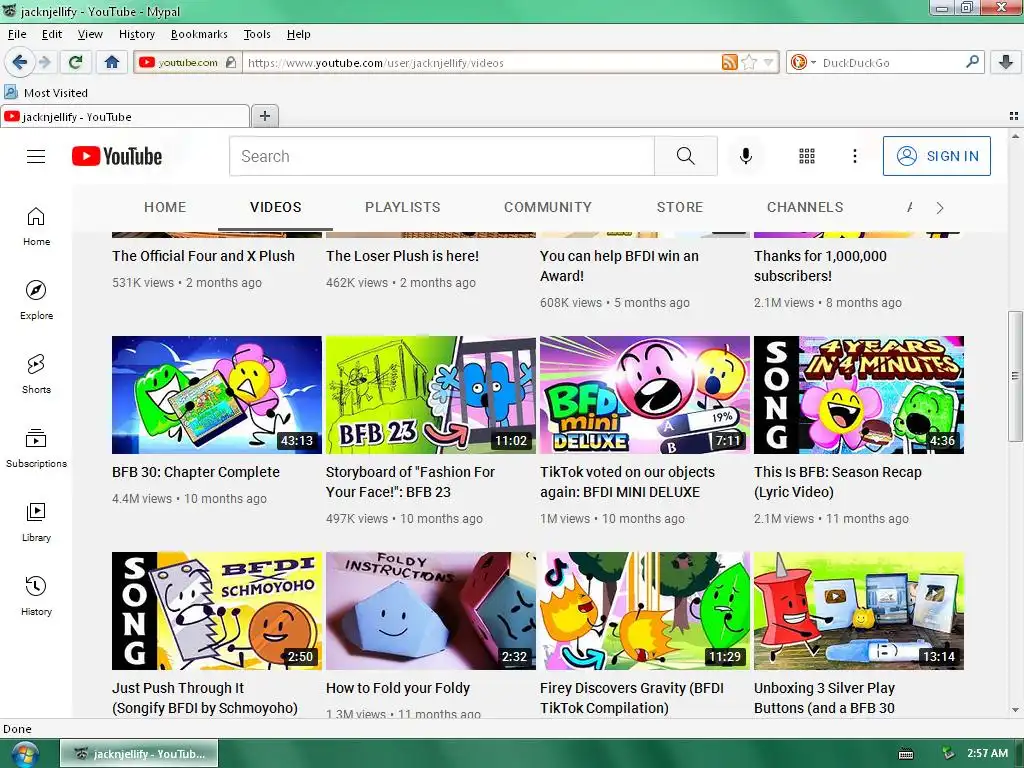This screenshot has height=768, width=1024.
Task: Open the Downloads arrow icon
Action: coord(1006,62)
